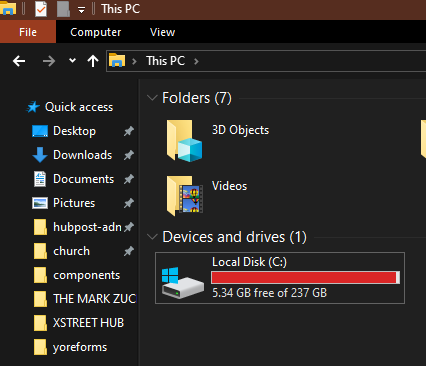The height and width of the screenshot is (366, 426).
Task: Click the hubpost-adn folder icon
Action: click(40, 227)
